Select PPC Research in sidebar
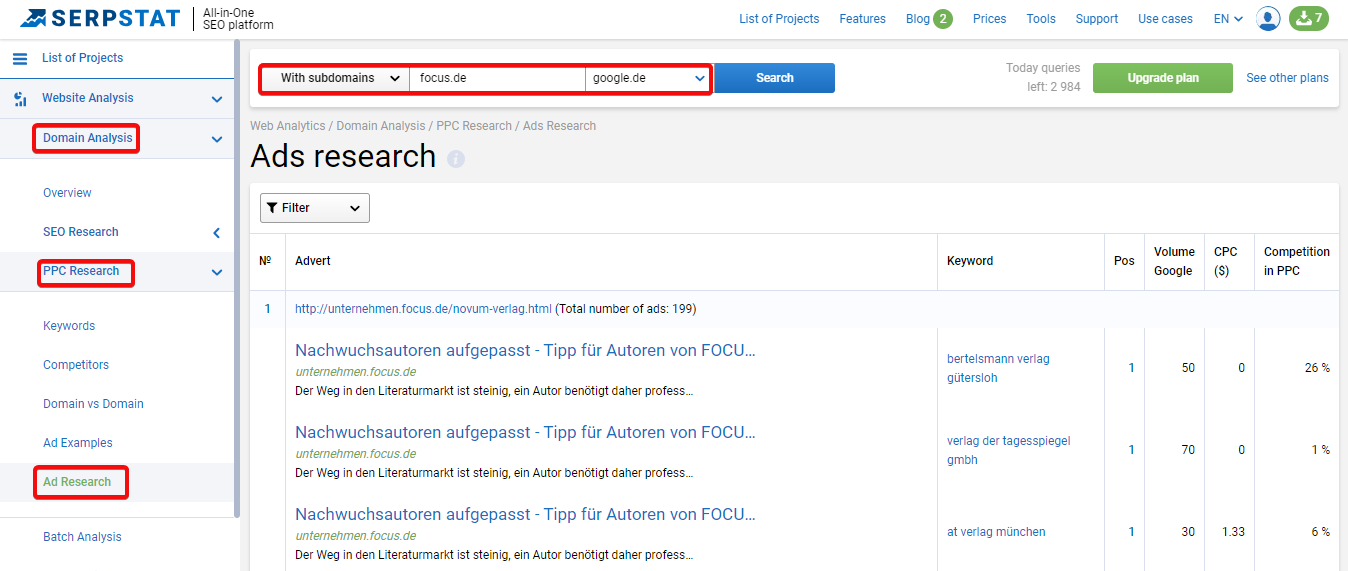Image resolution: width=1348 pixels, height=571 pixels. tap(81, 271)
